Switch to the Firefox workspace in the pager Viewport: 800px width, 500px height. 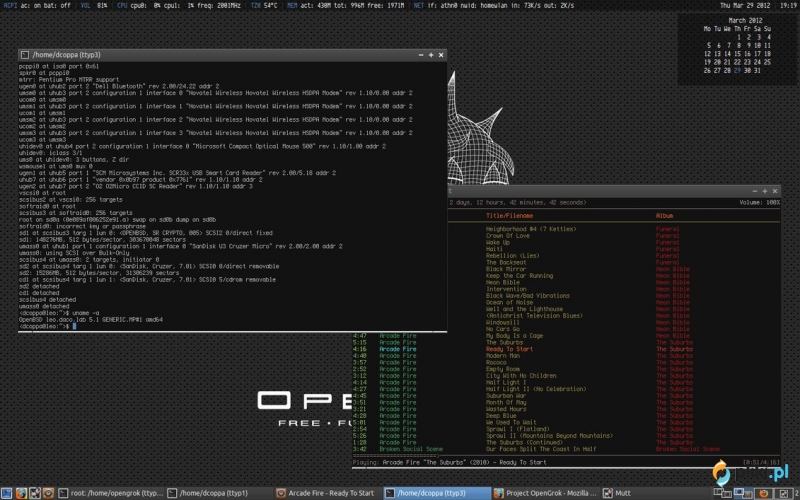click(764, 493)
